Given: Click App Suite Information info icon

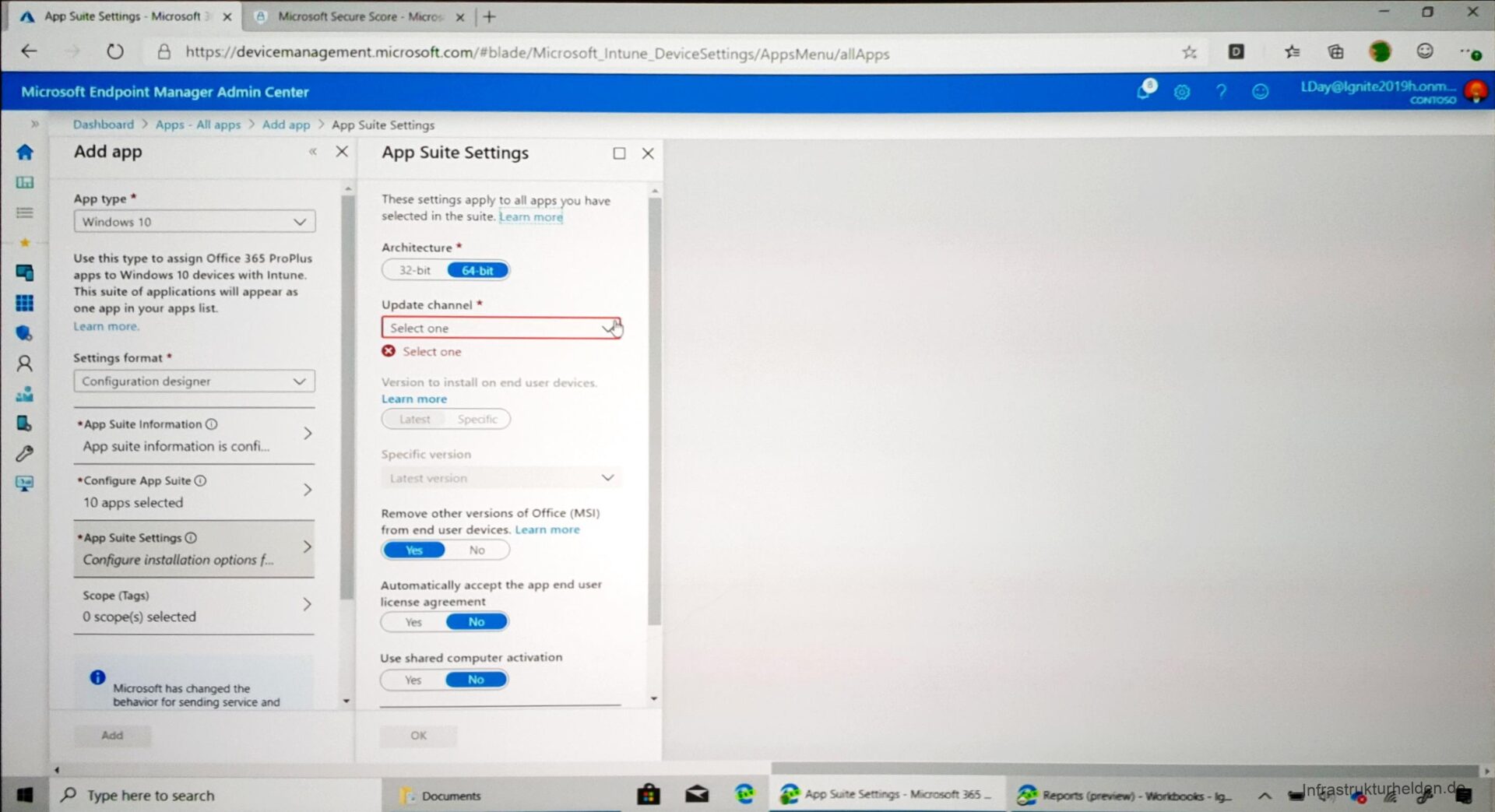Looking at the screenshot, I should coord(211,424).
